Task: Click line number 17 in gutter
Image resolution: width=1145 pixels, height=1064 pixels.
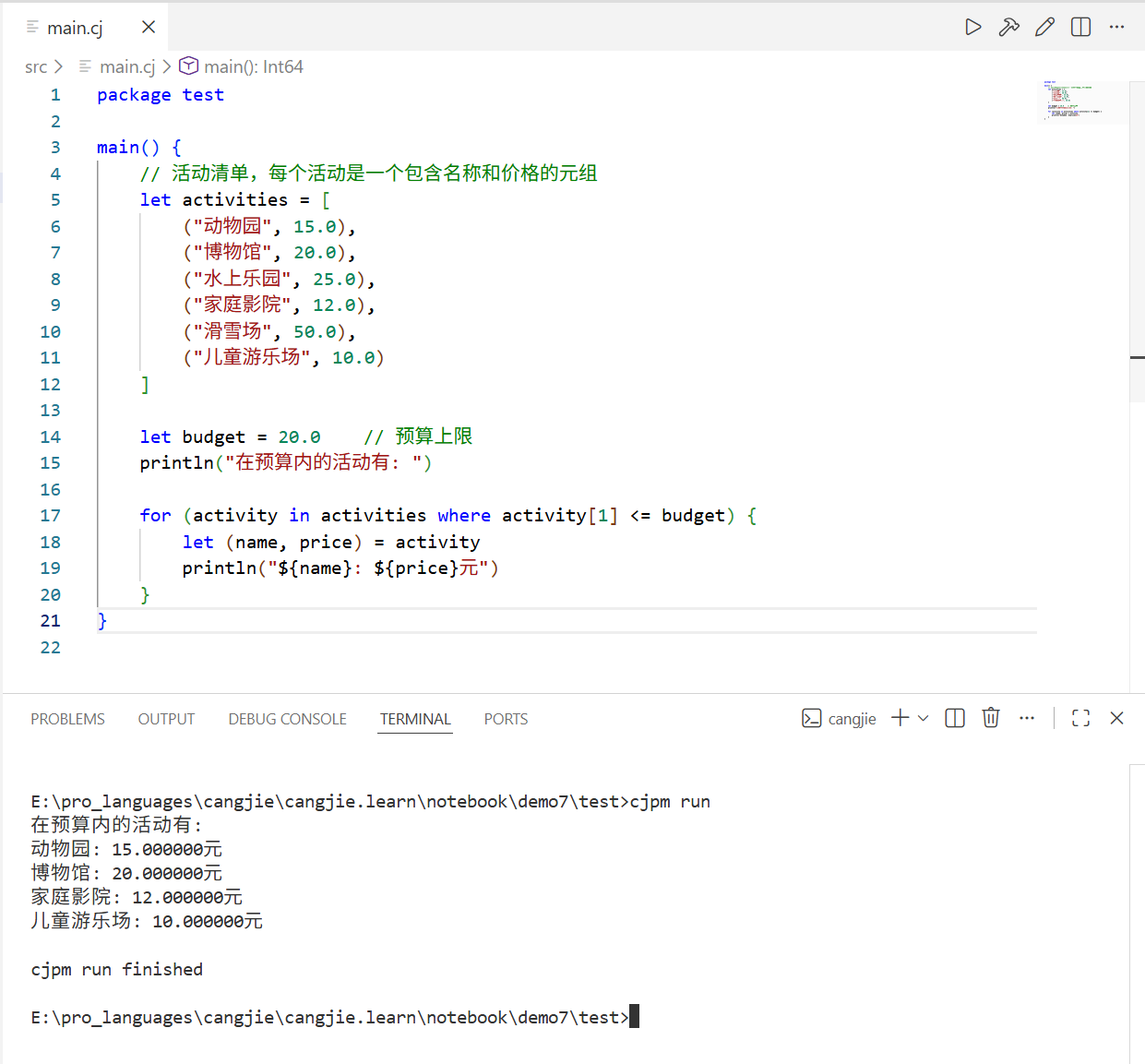Action: pos(51,516)
